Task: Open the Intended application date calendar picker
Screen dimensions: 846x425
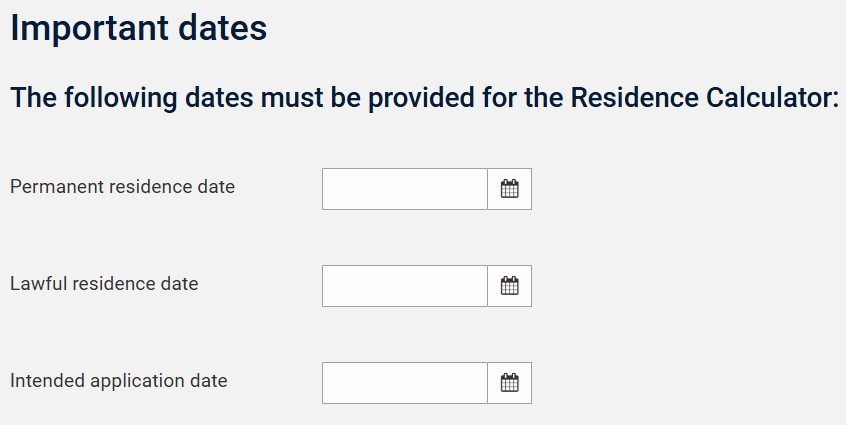Action: tap(509, 383)
